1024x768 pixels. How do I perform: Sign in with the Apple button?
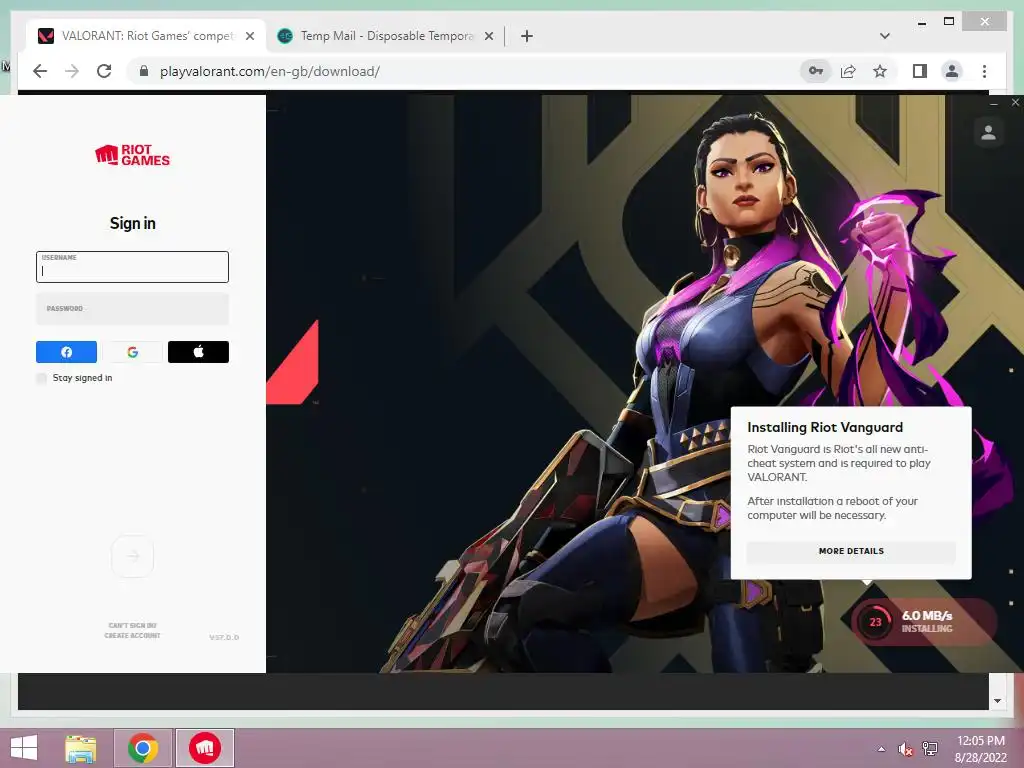point(199,352)
